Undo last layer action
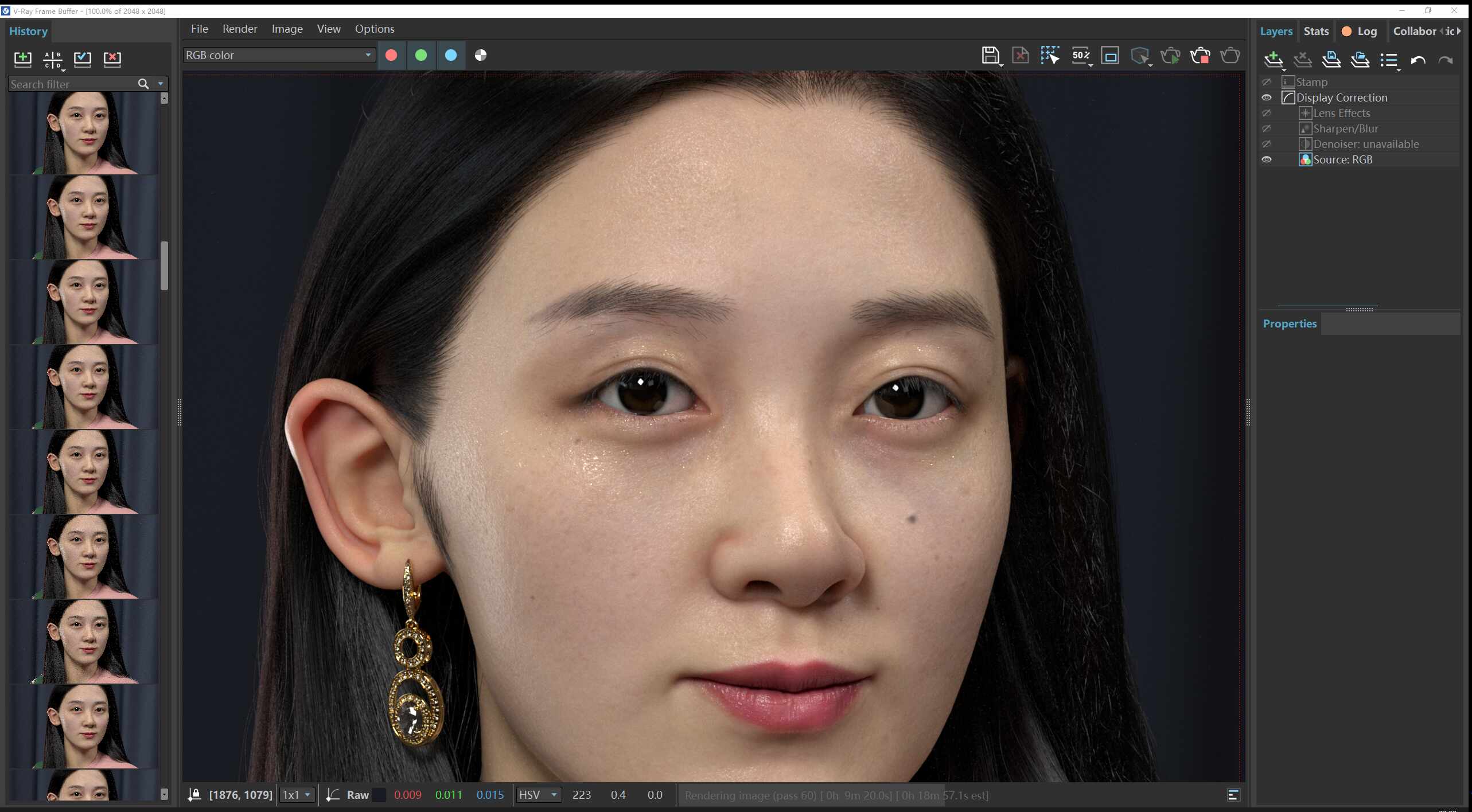The height and width of the screenshot is (812, 1472). pyautogui.click(x=1418, y=60)
